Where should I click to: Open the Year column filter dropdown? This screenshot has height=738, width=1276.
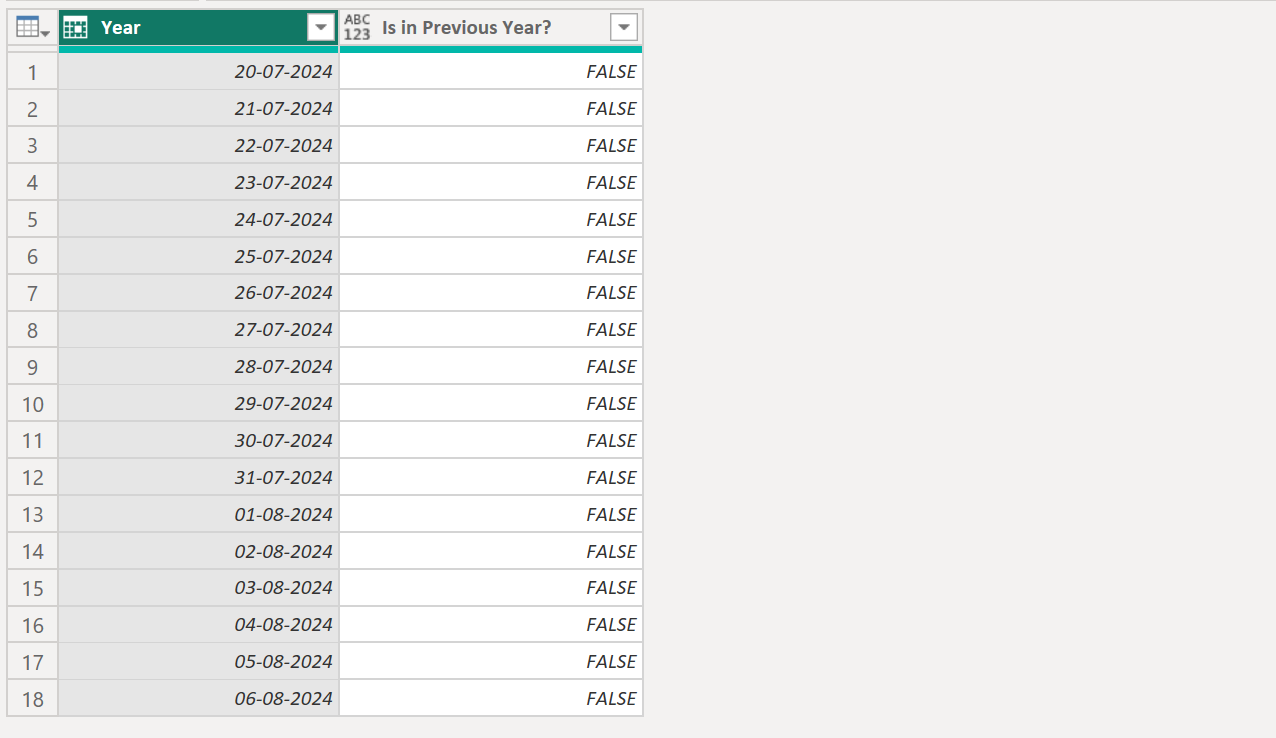click(x=321, y=27)
